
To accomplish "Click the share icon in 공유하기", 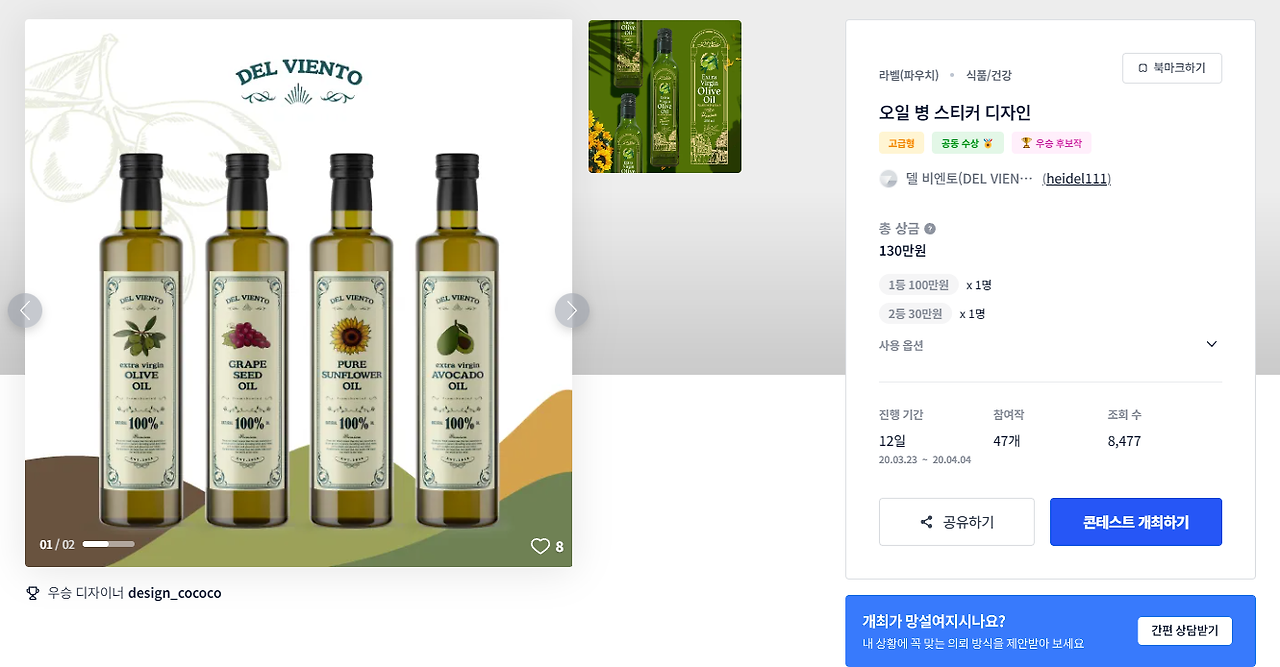I will 926,522.
